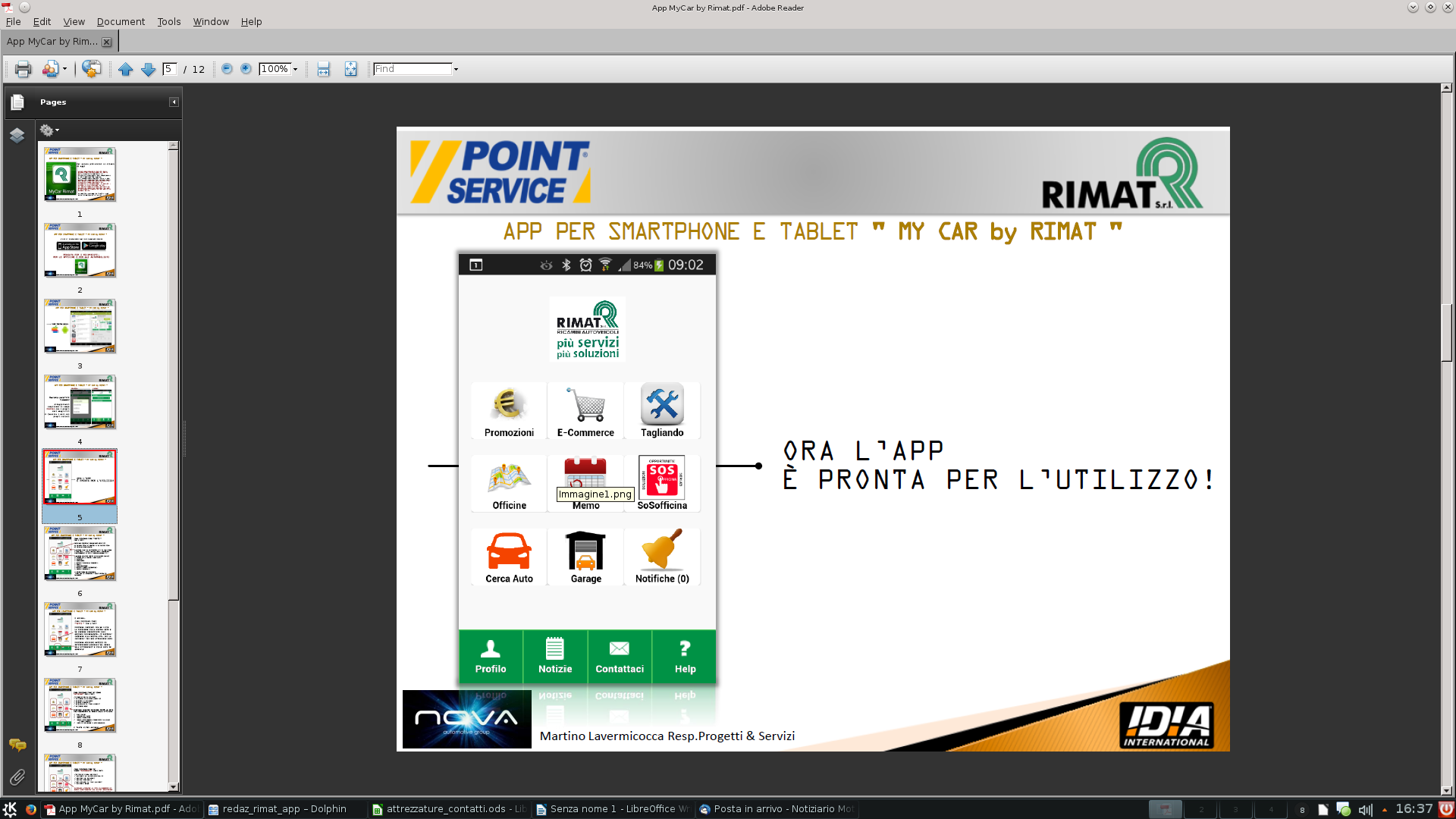Click the zoom out minus button
The height and width of the screenshot is (819, 1456).
[x=227, y=69]
